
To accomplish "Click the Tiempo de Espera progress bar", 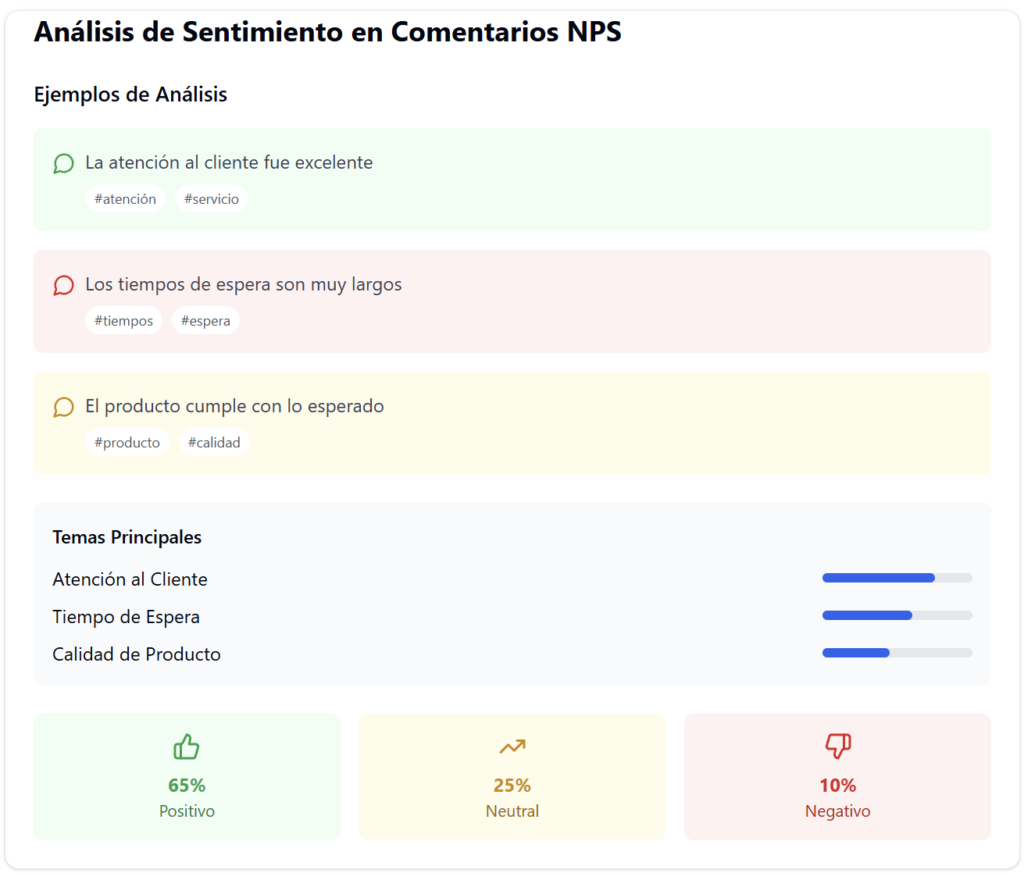I will (897, 615).
